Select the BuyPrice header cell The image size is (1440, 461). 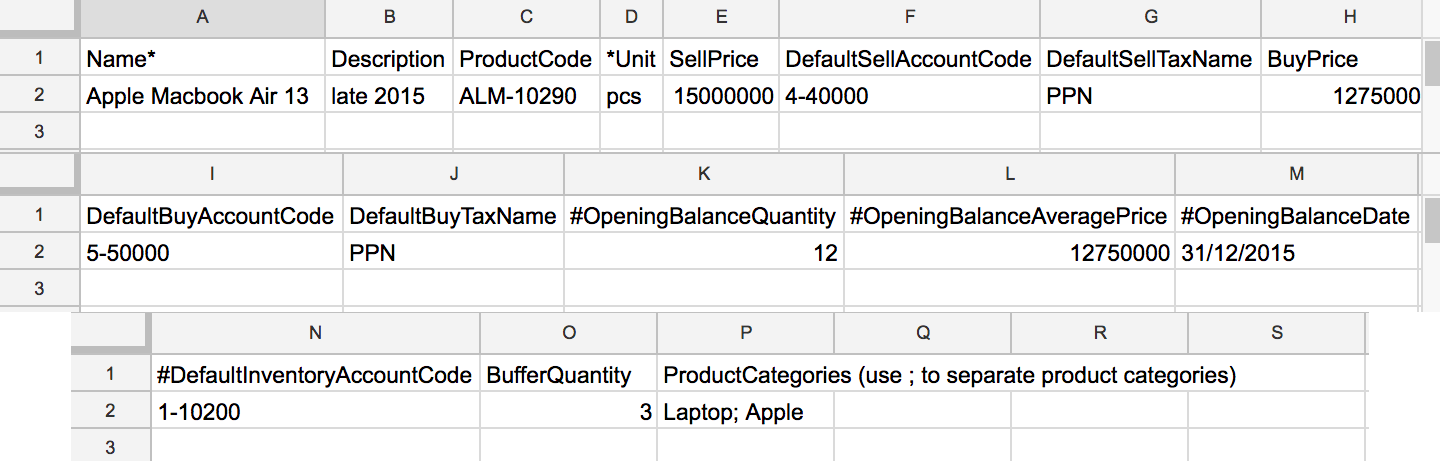pyautogui.click(x=1340, y=59)
